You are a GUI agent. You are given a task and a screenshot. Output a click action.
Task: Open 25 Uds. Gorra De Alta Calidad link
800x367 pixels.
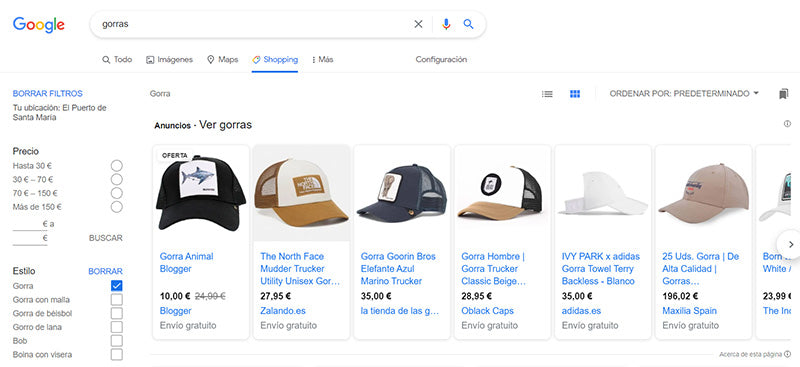click(x=701, y=268)
